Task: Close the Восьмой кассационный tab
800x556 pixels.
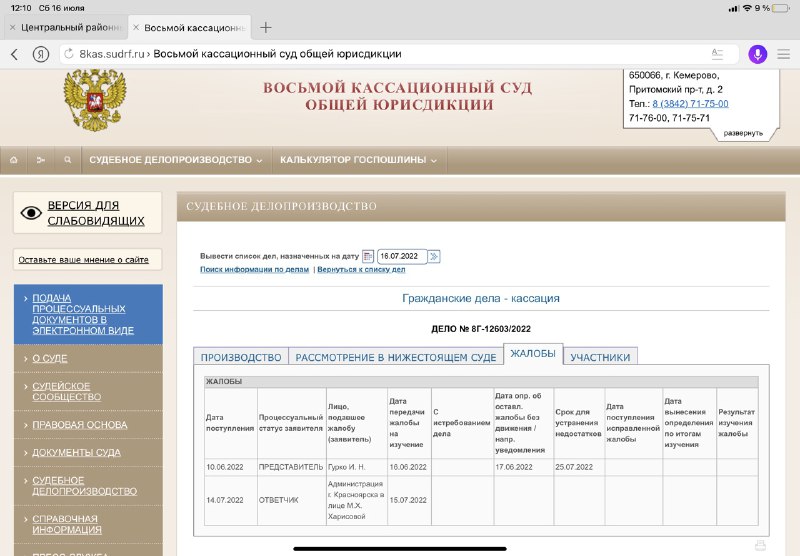Action: [x=136, y=28]
